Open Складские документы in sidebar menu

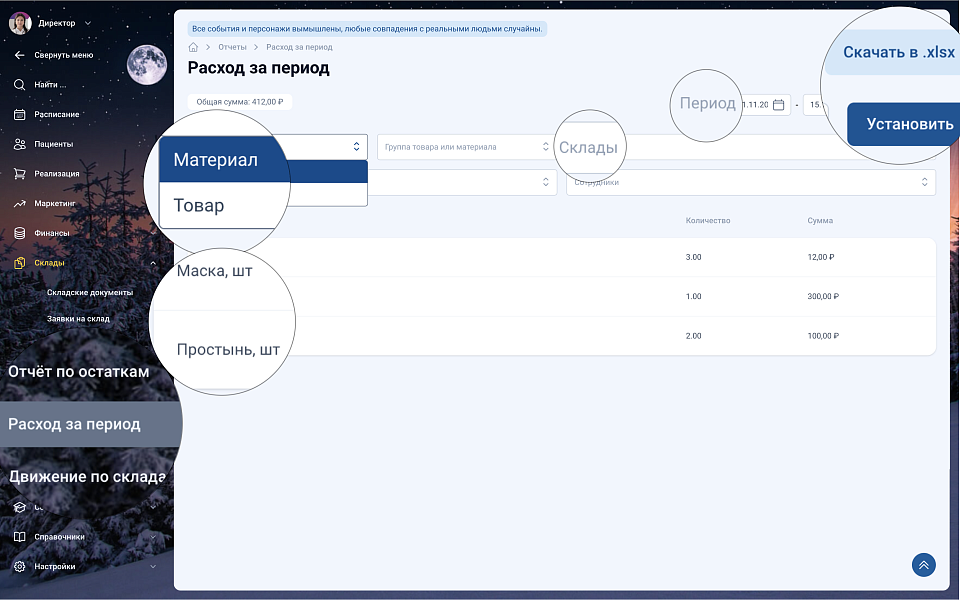90,293
